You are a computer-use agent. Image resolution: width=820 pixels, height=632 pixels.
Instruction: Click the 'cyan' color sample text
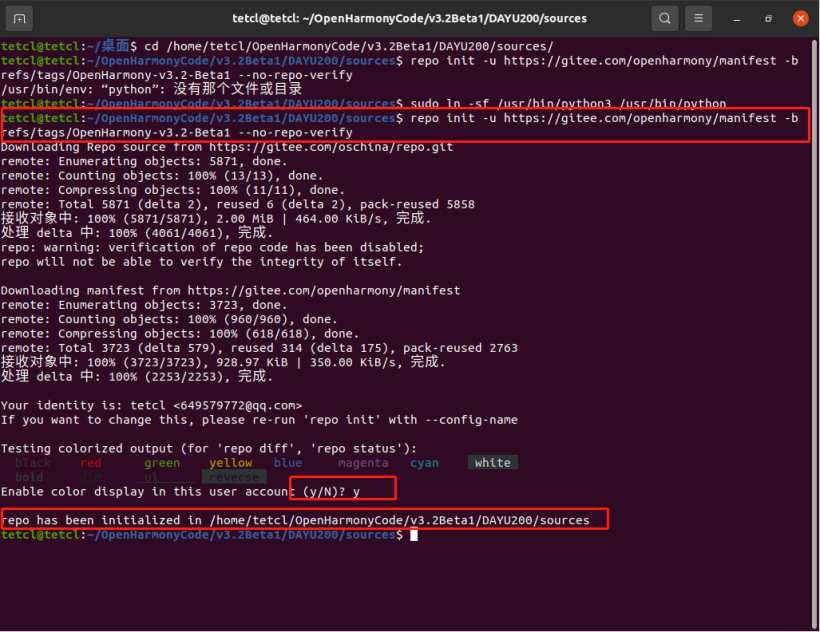(424, 463)
